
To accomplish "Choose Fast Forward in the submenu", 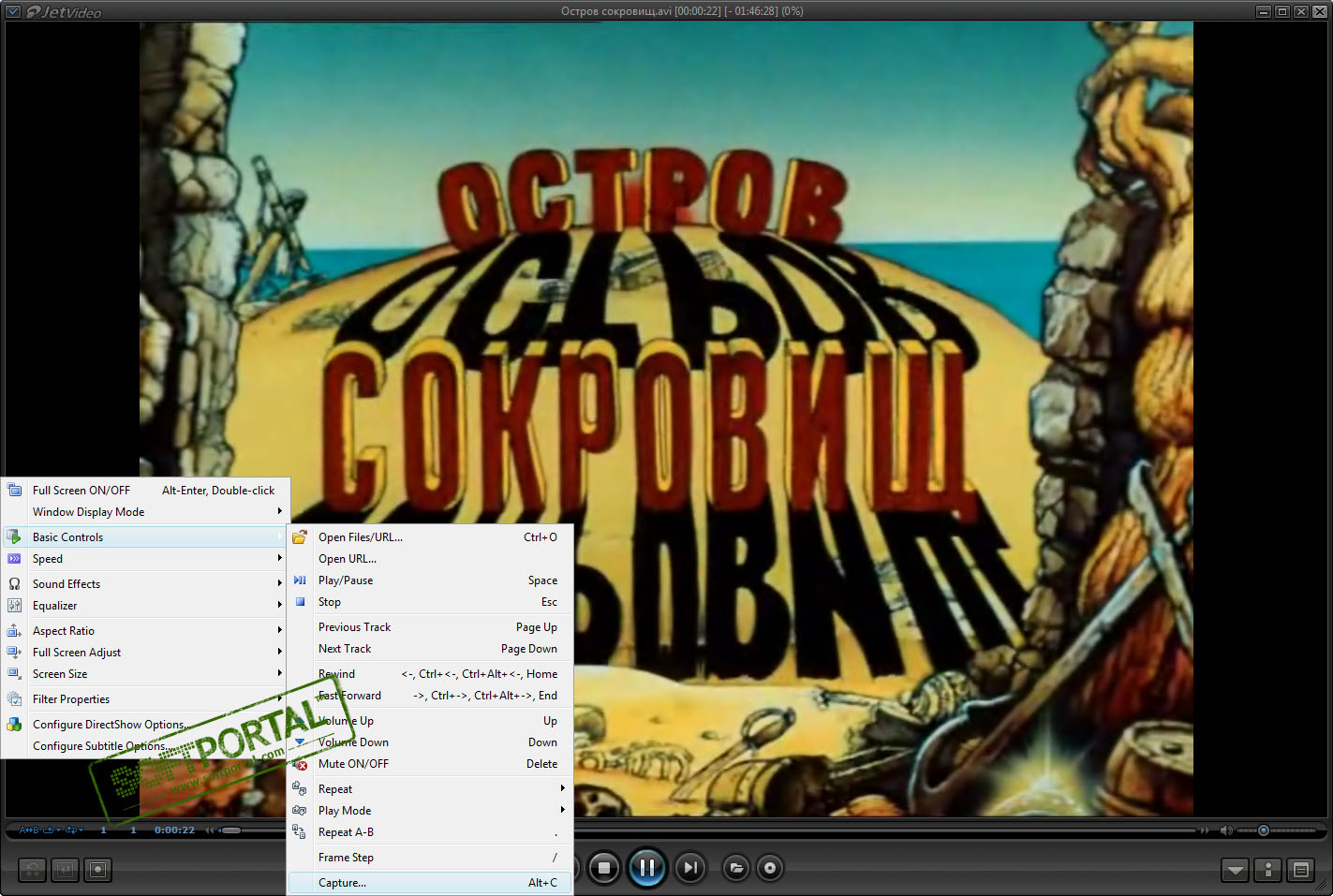I will (x=430, y=696).
